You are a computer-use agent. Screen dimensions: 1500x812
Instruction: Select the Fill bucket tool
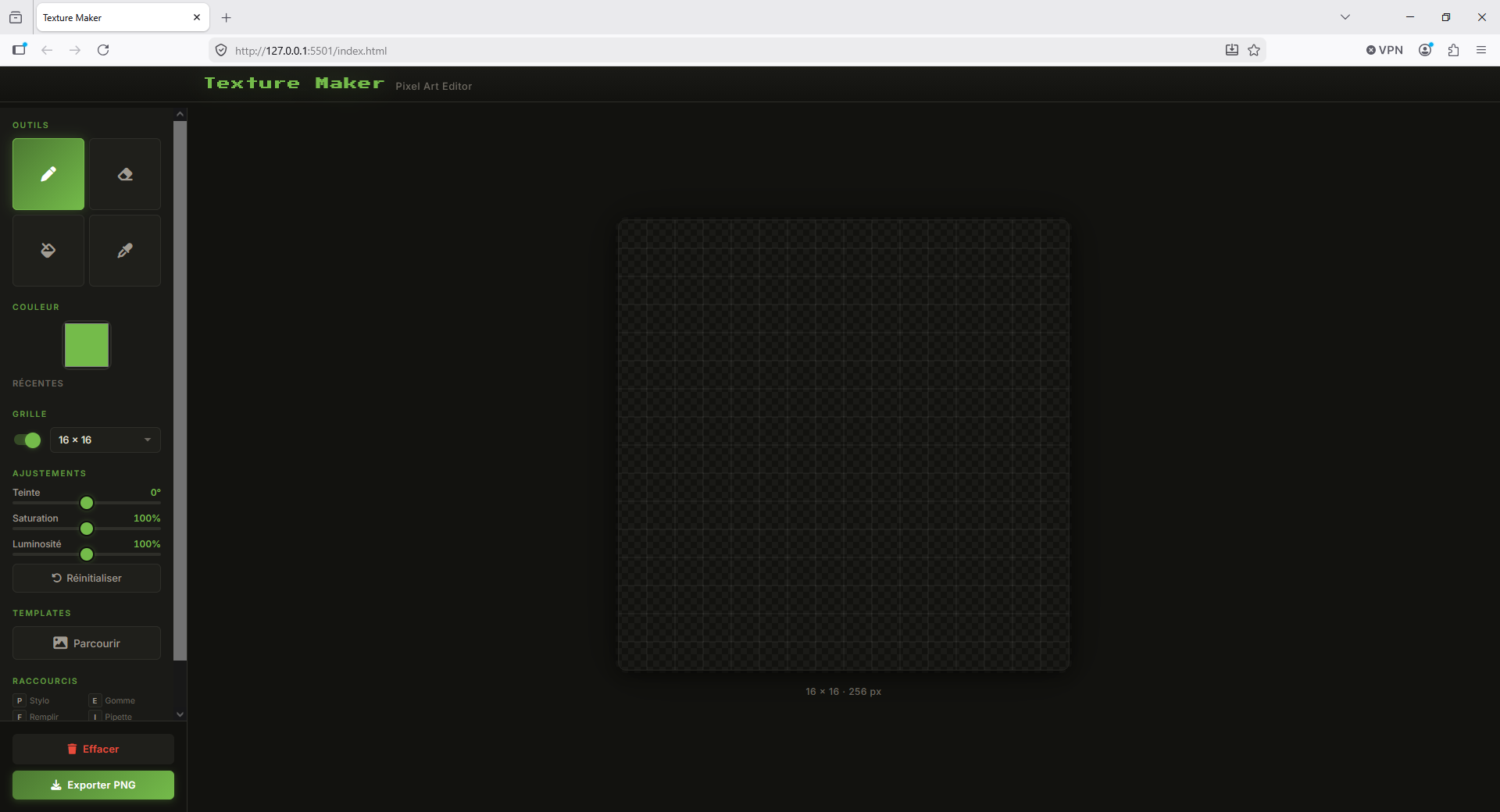[x=48, y=251]
